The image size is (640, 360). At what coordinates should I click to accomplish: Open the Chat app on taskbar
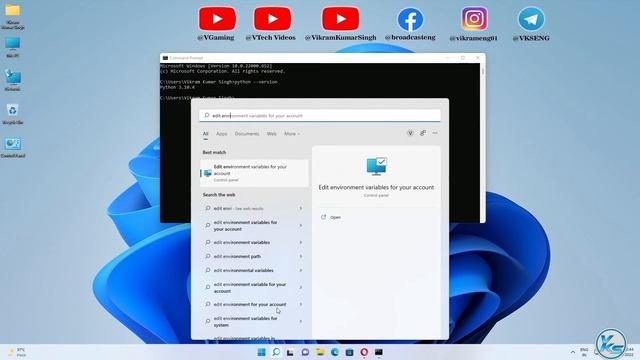(305, 352)
